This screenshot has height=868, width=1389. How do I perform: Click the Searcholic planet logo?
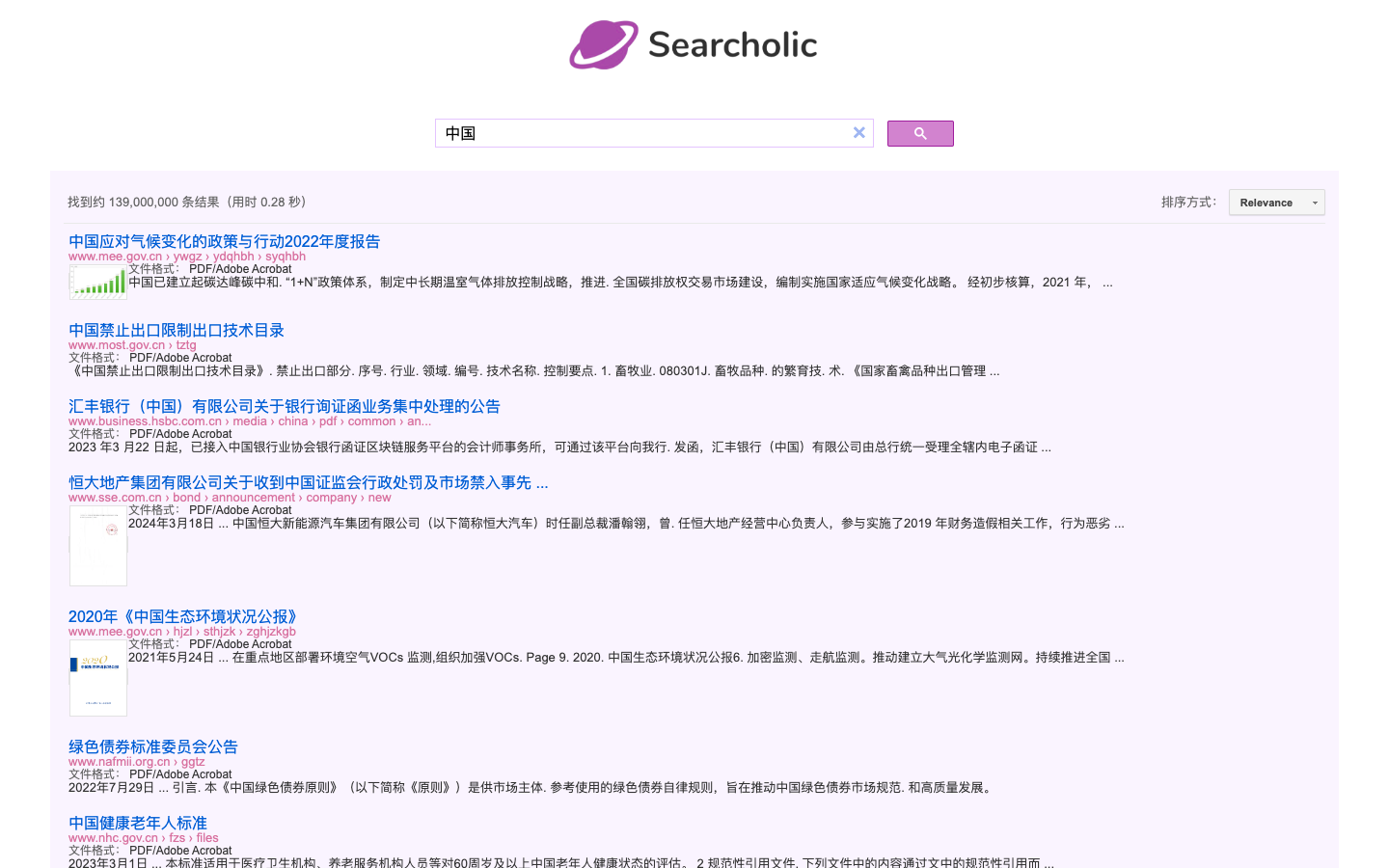(x=604, y=43)
